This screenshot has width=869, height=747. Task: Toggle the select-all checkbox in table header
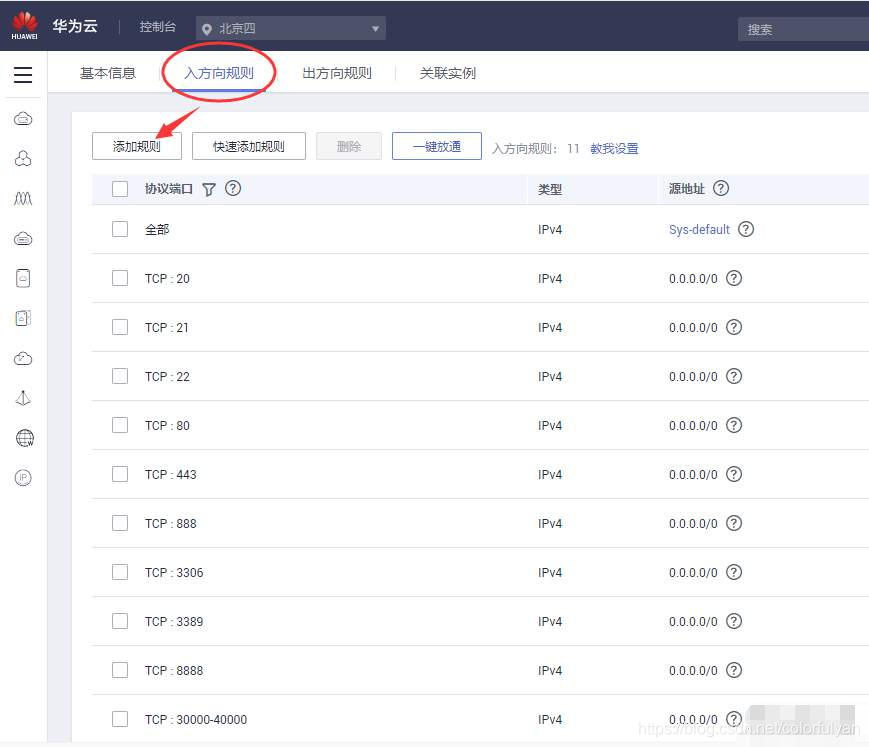[x=120, y=189]
